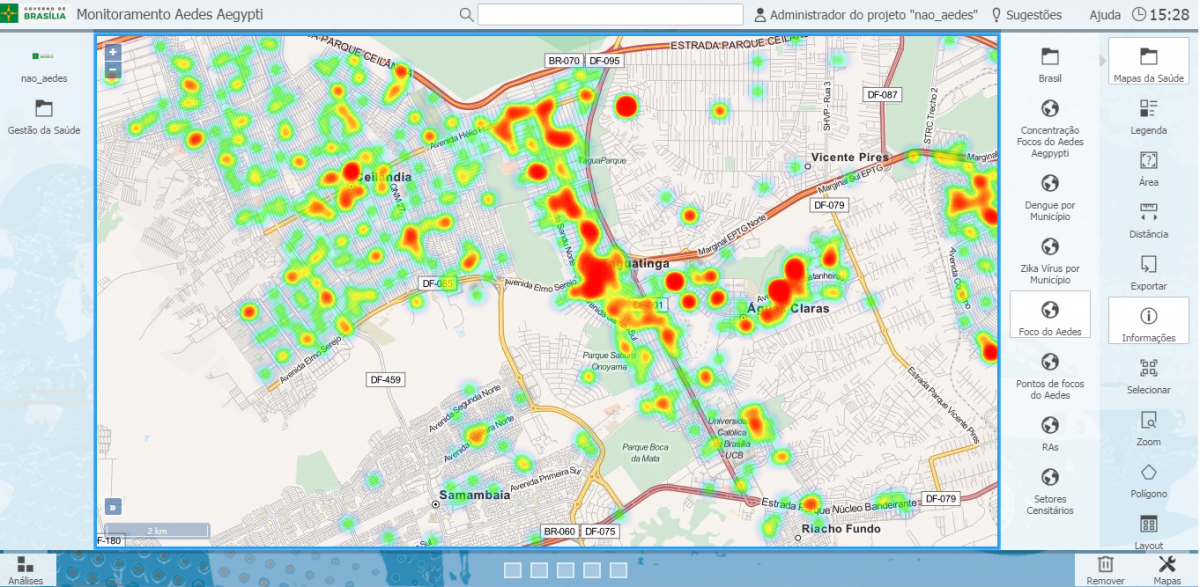Open Gestão da Saúde folder
The image size is (1200, 587).
(44, 118)
